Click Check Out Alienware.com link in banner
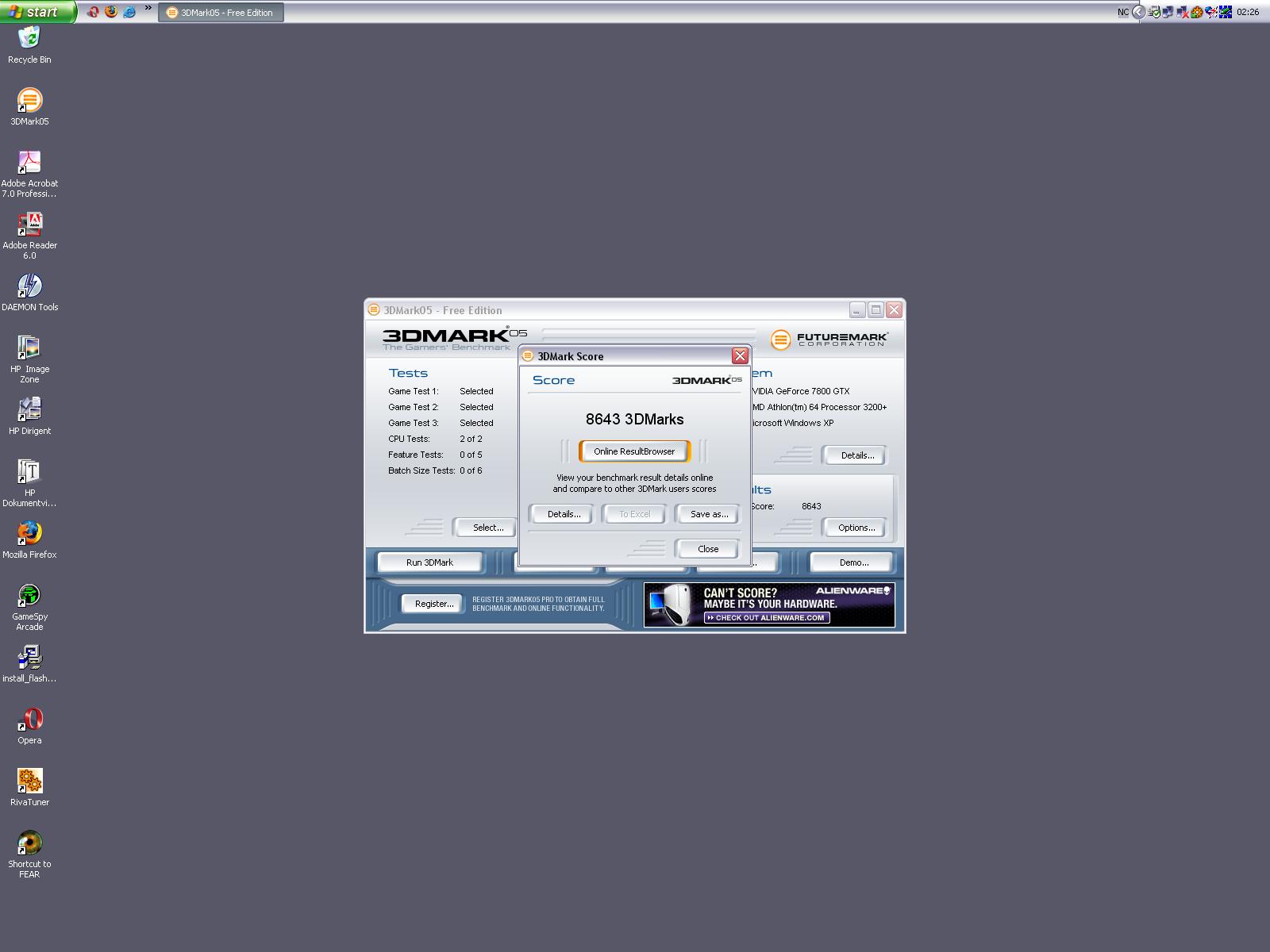The width and height of the screenshot is (1270, 952). (x=767, y=617)
